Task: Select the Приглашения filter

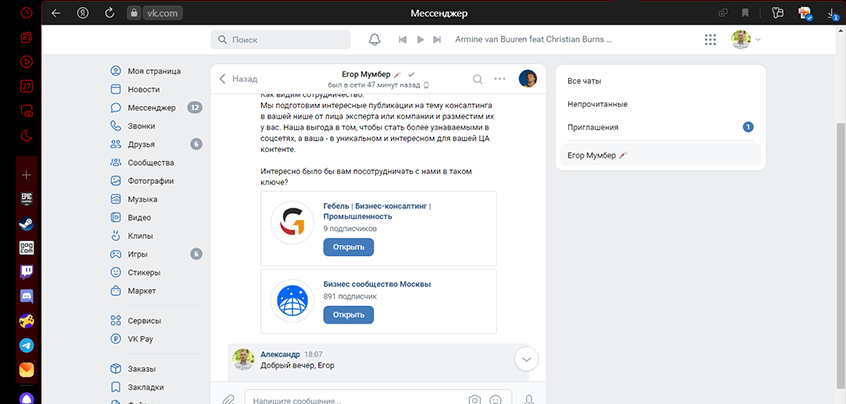Action: coord(660,127)
